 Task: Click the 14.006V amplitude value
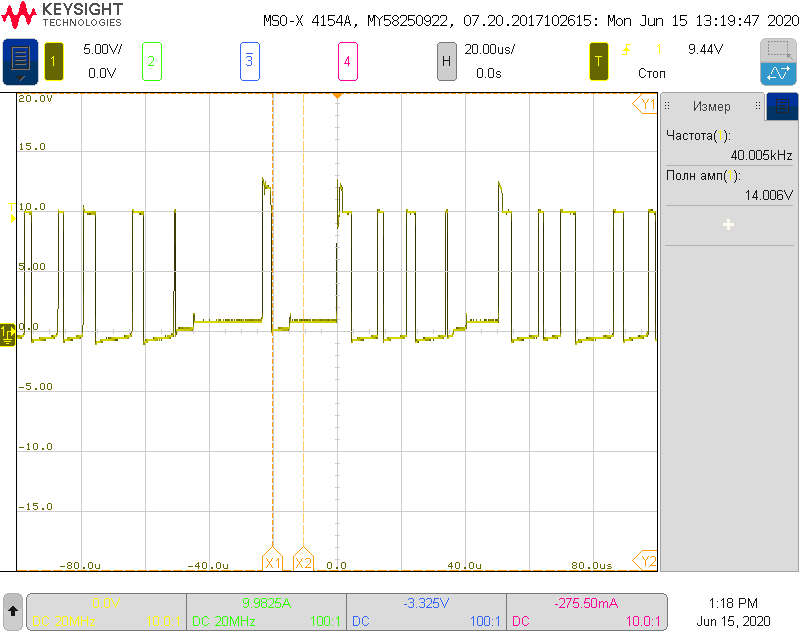tap(768, 195)
